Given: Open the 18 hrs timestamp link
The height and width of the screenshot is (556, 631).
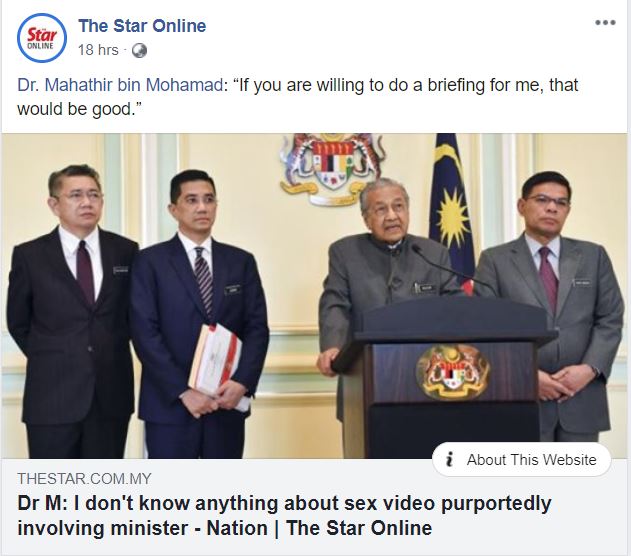Looking at the screenshot, I should click(98, 50).
